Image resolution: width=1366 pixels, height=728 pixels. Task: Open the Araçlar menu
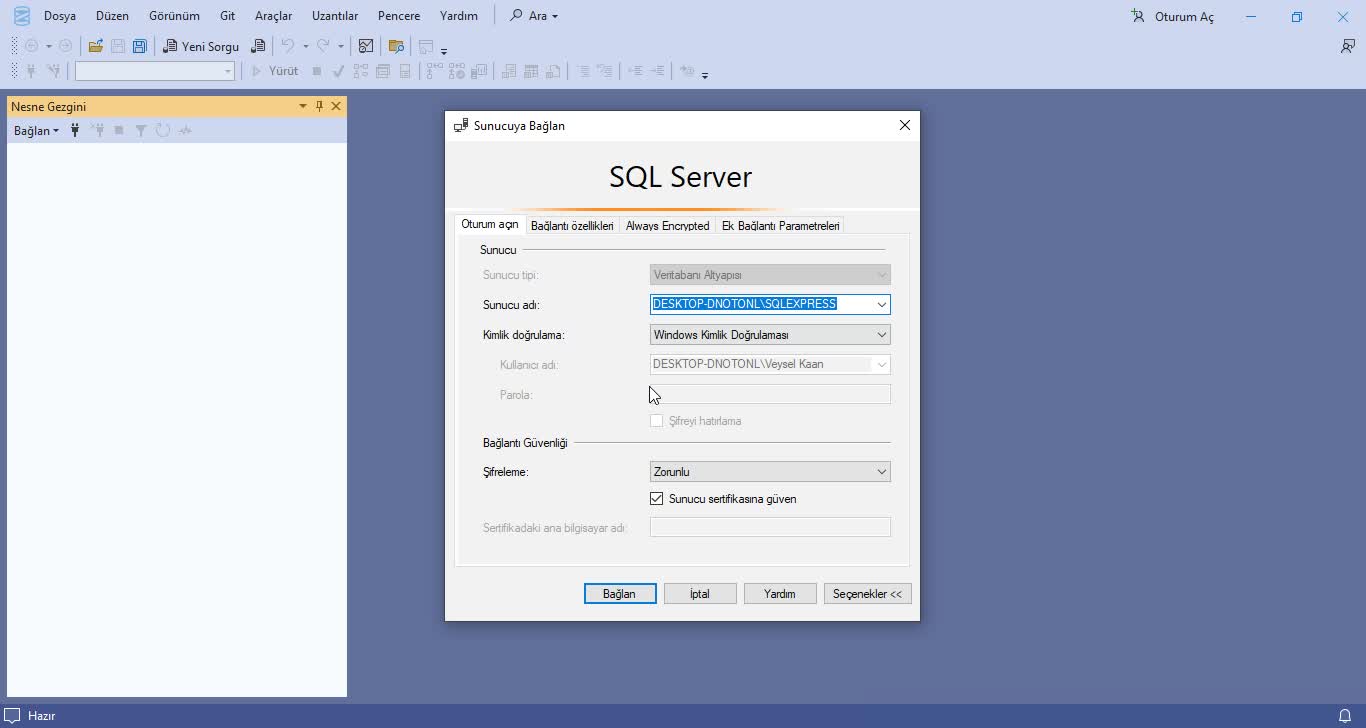pos(273,16)
